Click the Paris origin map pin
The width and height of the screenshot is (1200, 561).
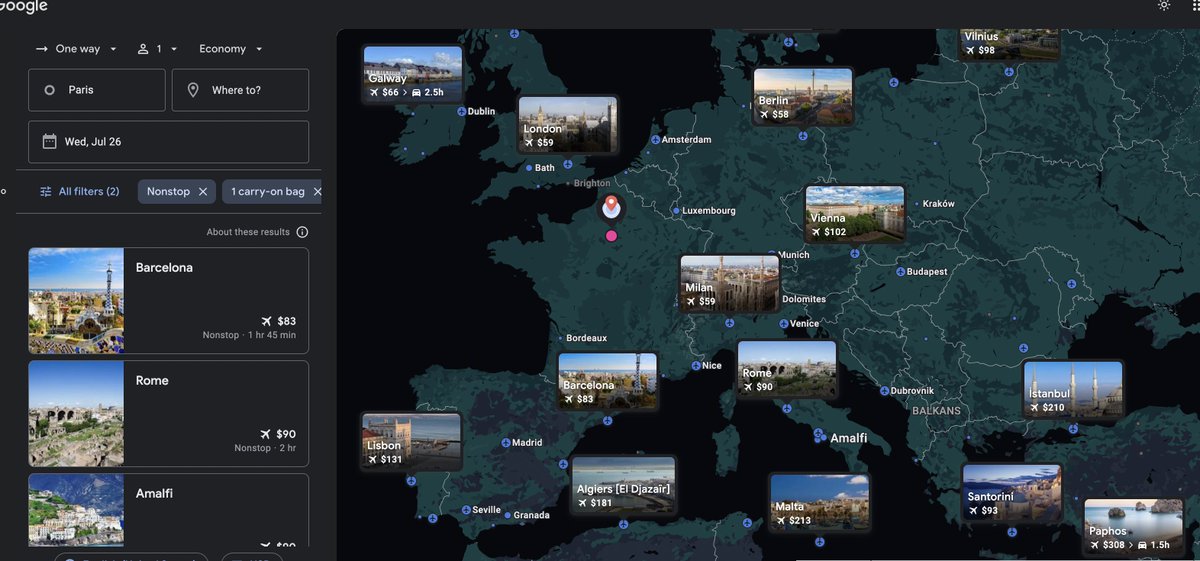tap(611, 208)
